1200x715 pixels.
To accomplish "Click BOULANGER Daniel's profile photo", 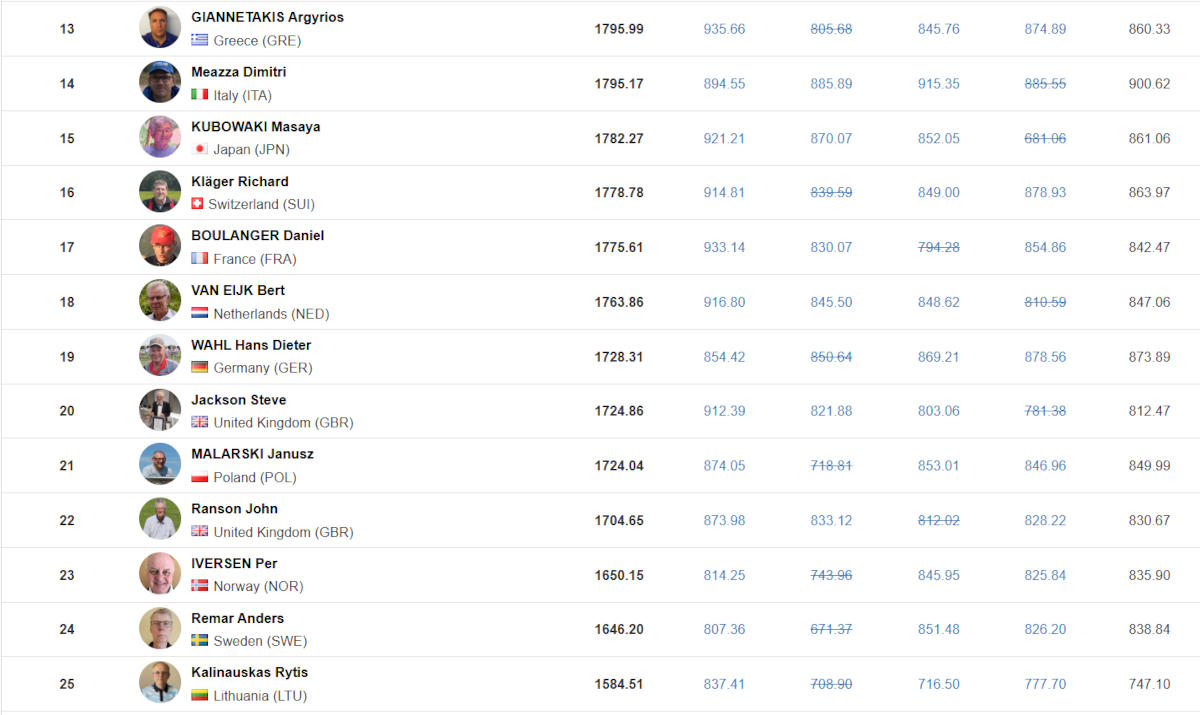I will [160, 246].
